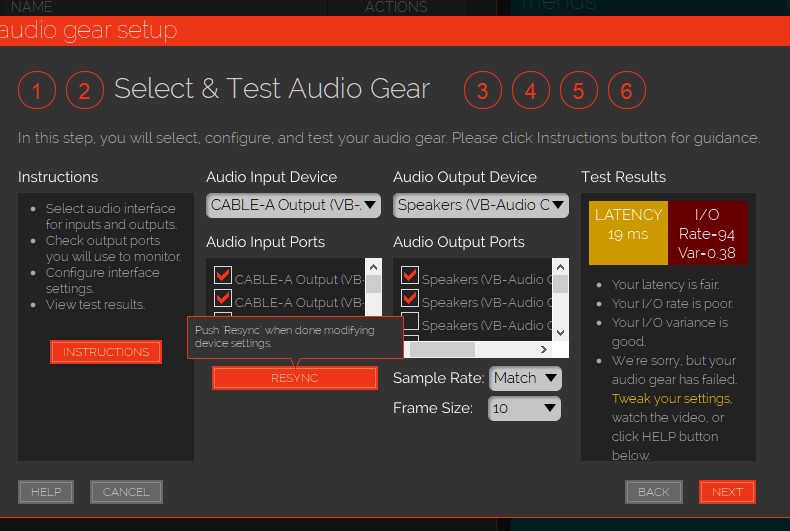Open the HELP button

[x=46, y=492]
